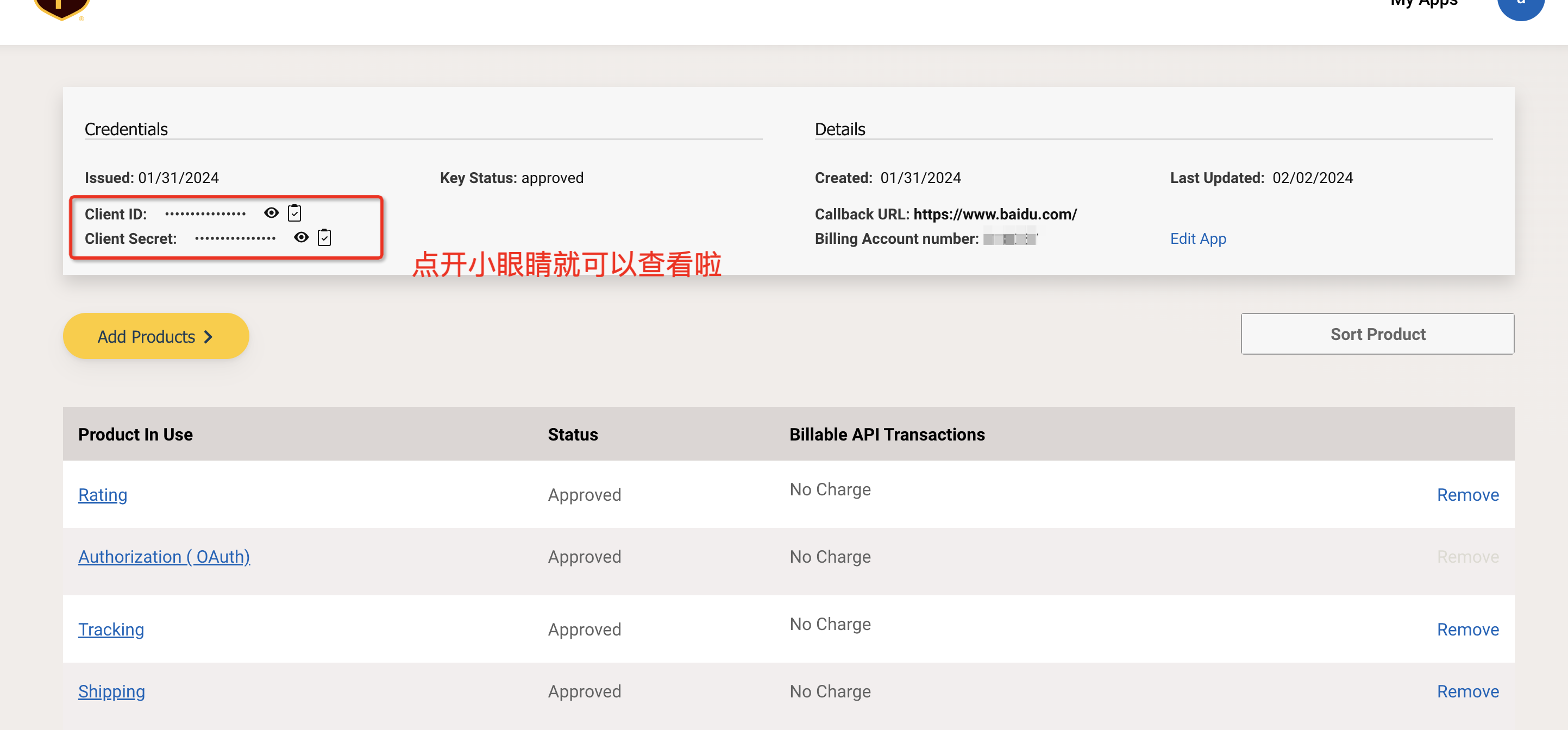Remove the Shipping product
Screen dimensions: 1568x730
click(x=1467, y=691)
